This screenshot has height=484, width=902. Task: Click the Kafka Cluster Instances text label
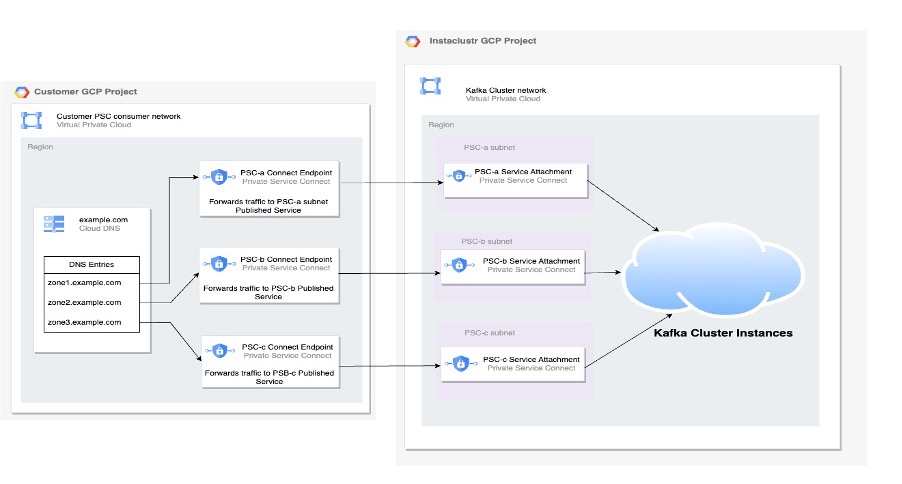pyautogui.click(x=723, y=333)
